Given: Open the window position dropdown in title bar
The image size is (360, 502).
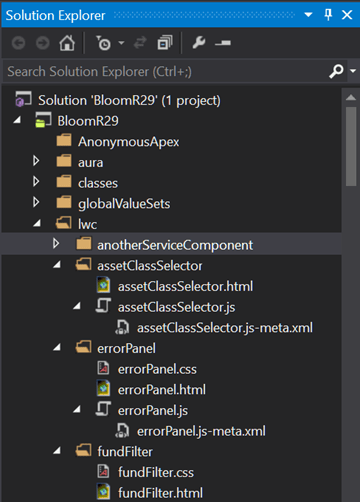Looking at the screenshot, I should pyautogui.click(x=308, y=15).
